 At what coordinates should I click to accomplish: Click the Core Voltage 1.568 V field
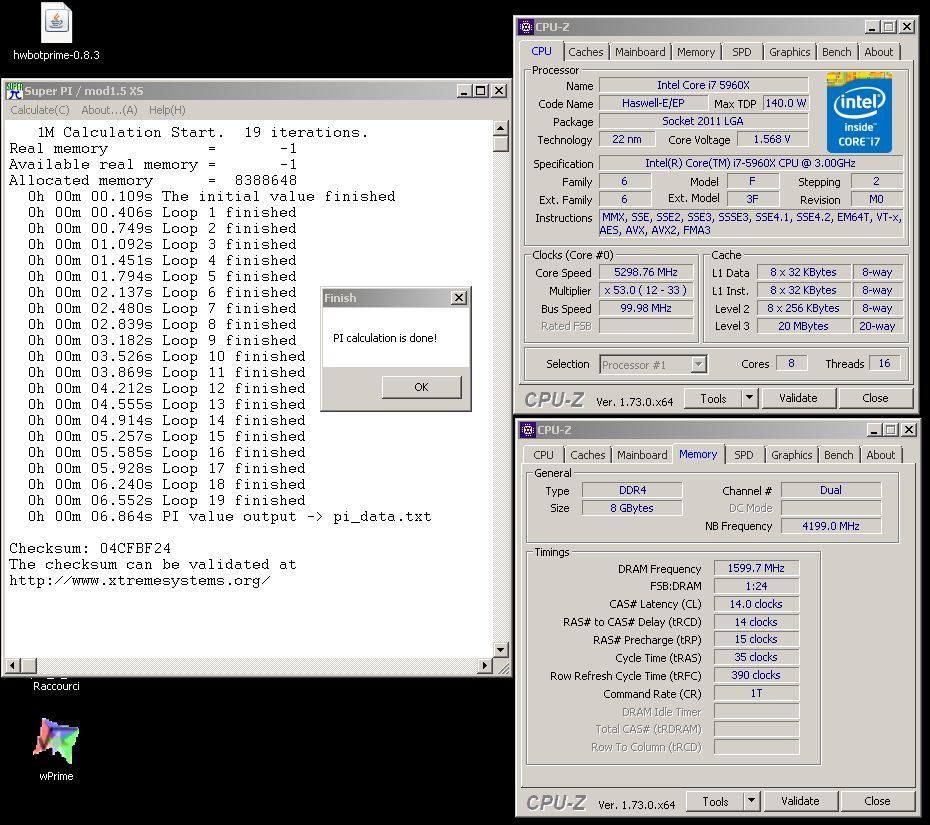click(x=772, y=139)
